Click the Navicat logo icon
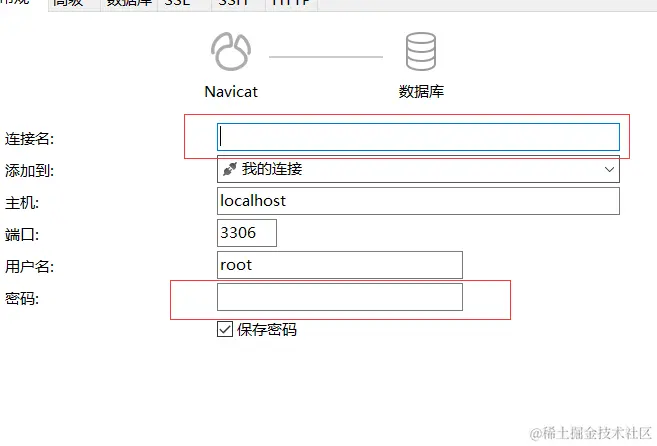The height and width of the screenshot is (446, 657). (231, 52)
